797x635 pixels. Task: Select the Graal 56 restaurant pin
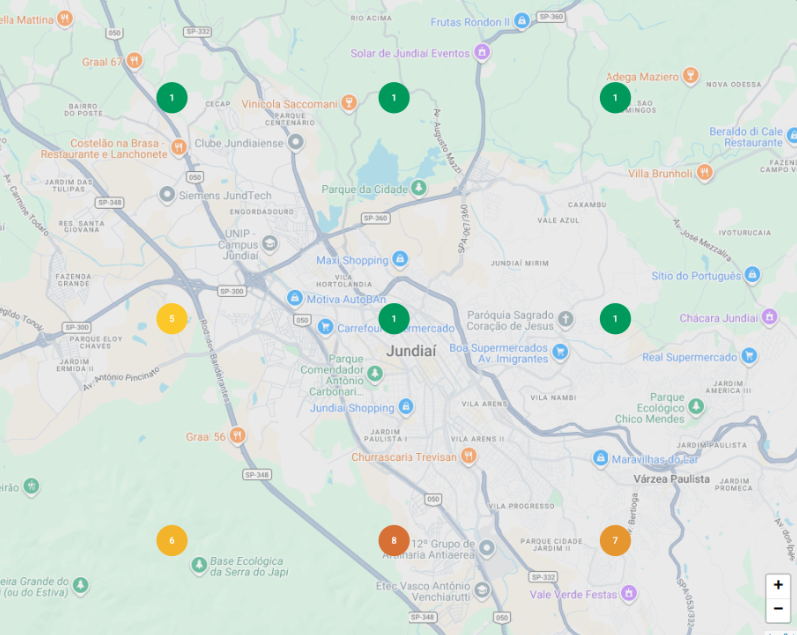(x=237, y=436)
